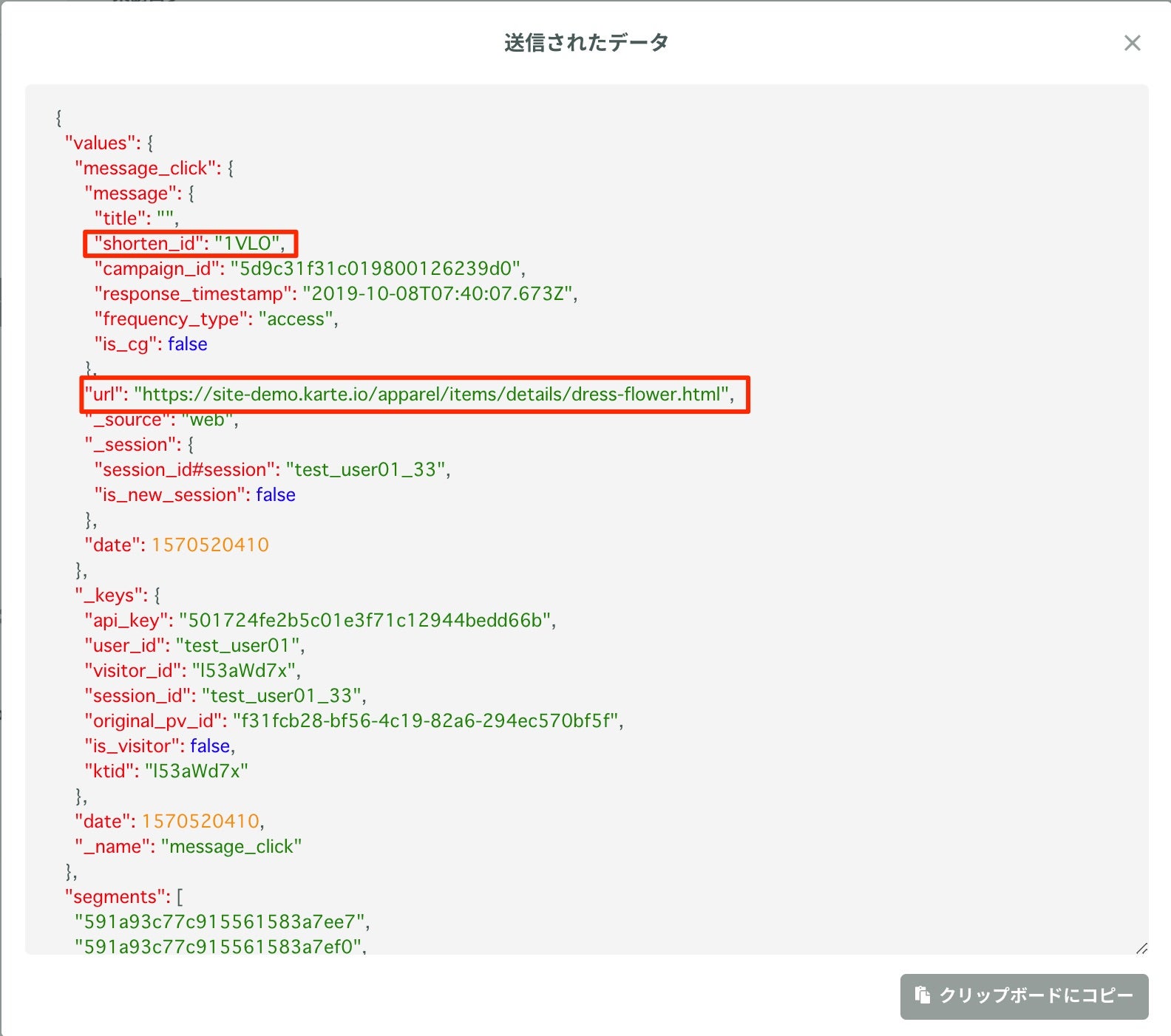Click the "values": { line
Image resolution: width=1171 pixels, height=1036 pixels.
(109, 143)
